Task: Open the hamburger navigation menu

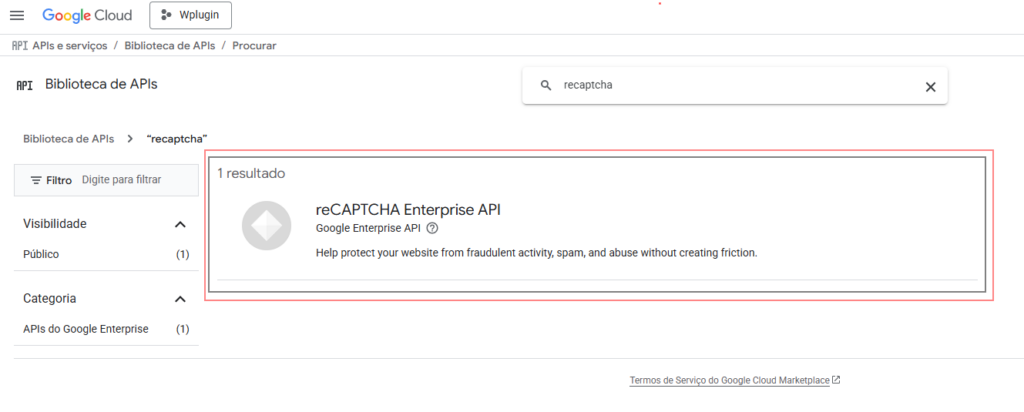Action: pyautogui.click(x=17, y=15)
